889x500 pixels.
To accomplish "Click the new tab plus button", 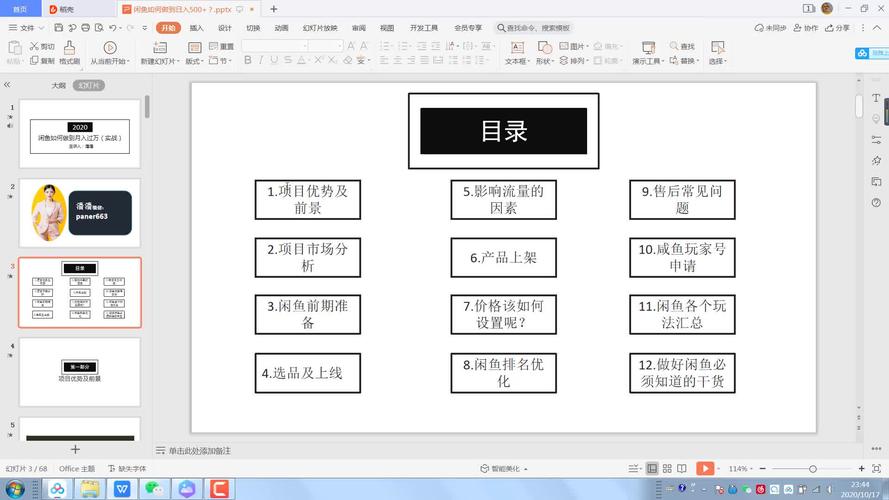I will pos(273,9).
